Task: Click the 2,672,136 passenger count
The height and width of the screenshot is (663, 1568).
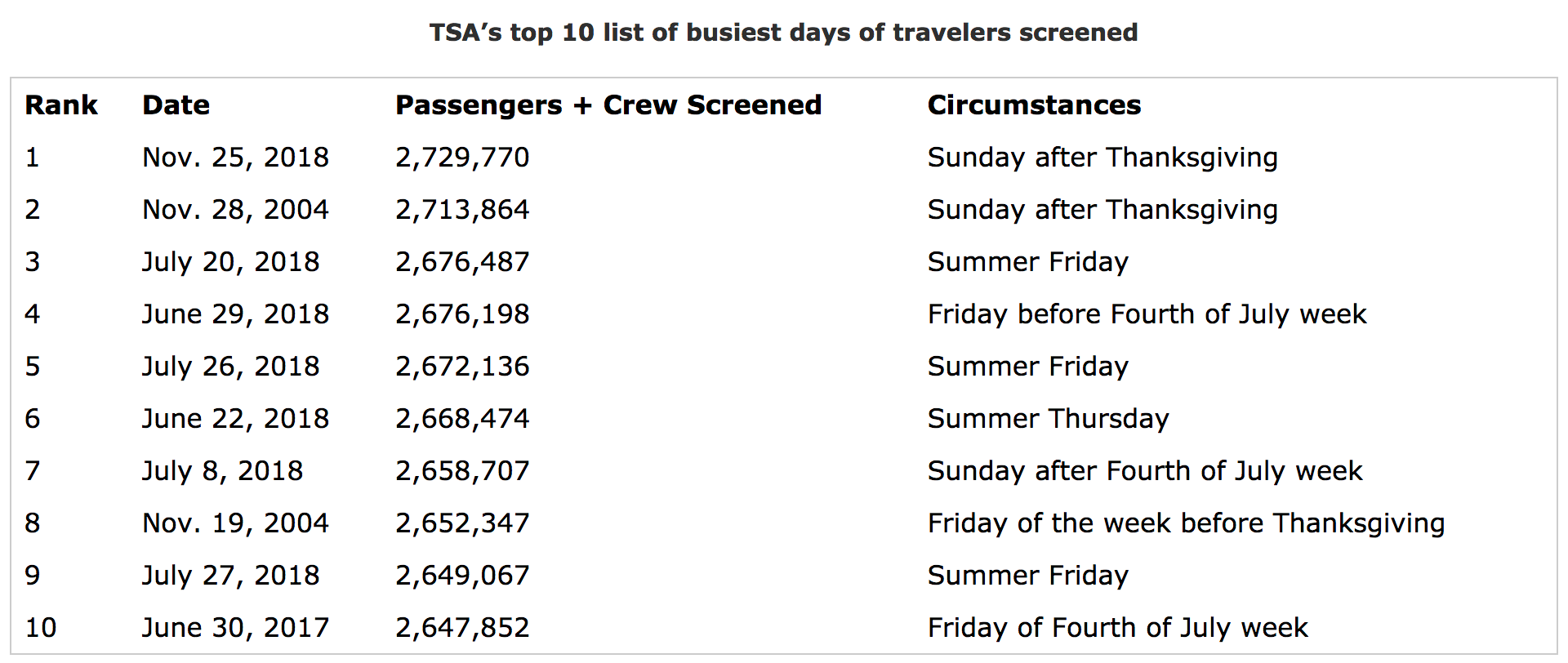Action: [462, 367]
